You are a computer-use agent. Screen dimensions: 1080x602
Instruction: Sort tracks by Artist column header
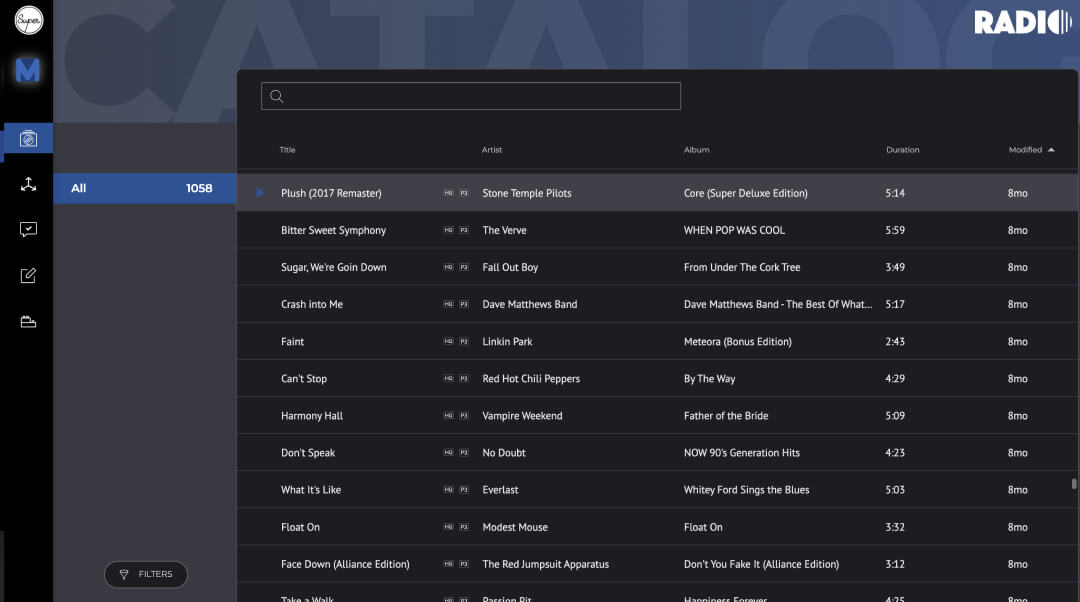tap(492, 150)
